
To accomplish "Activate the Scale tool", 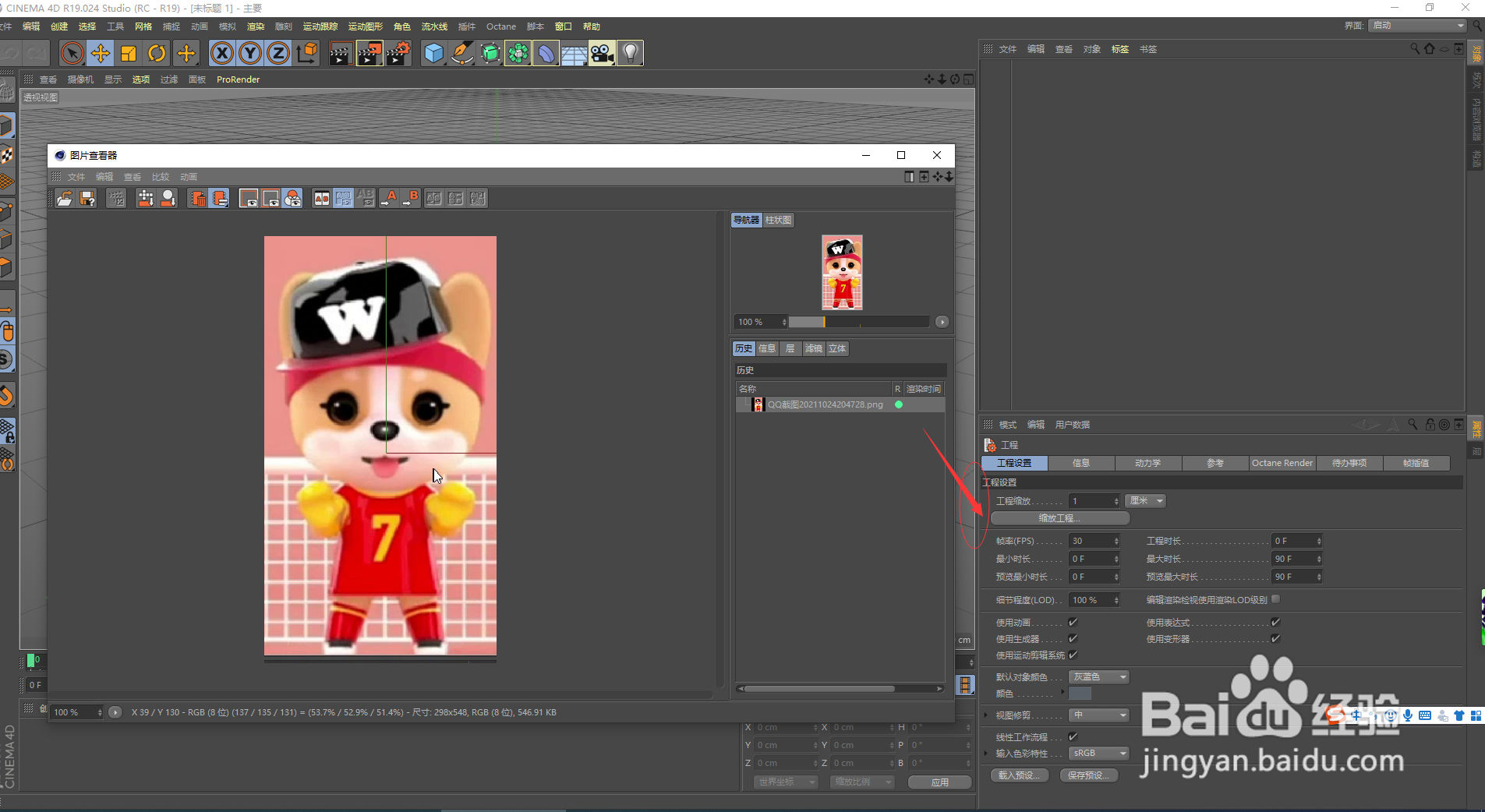I will pyautogui.click(x=129, y=53).
